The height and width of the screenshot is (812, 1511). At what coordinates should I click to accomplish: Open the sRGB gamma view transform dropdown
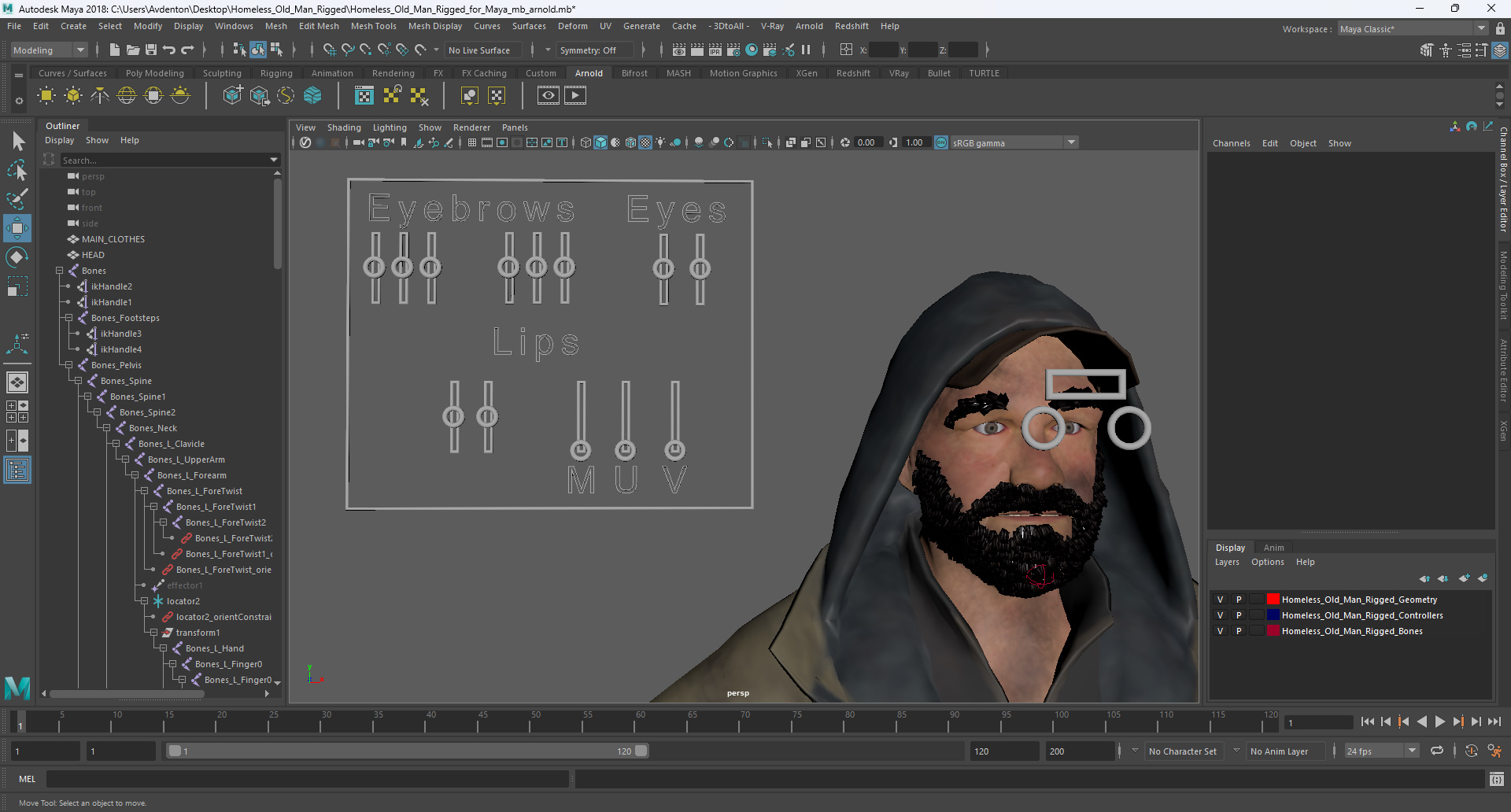tap(1014, 142)
